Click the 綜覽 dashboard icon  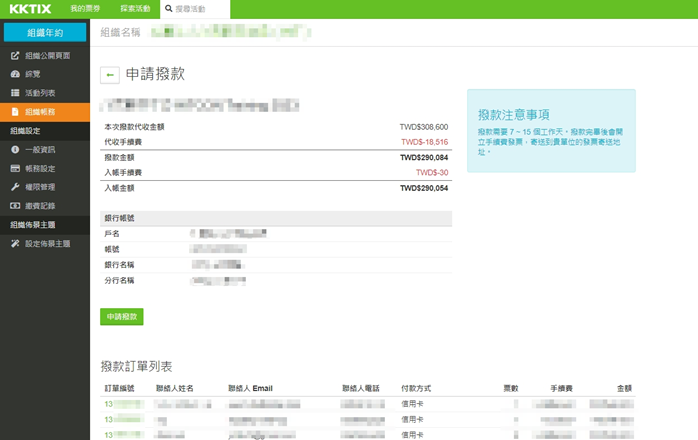click(15, 74)
